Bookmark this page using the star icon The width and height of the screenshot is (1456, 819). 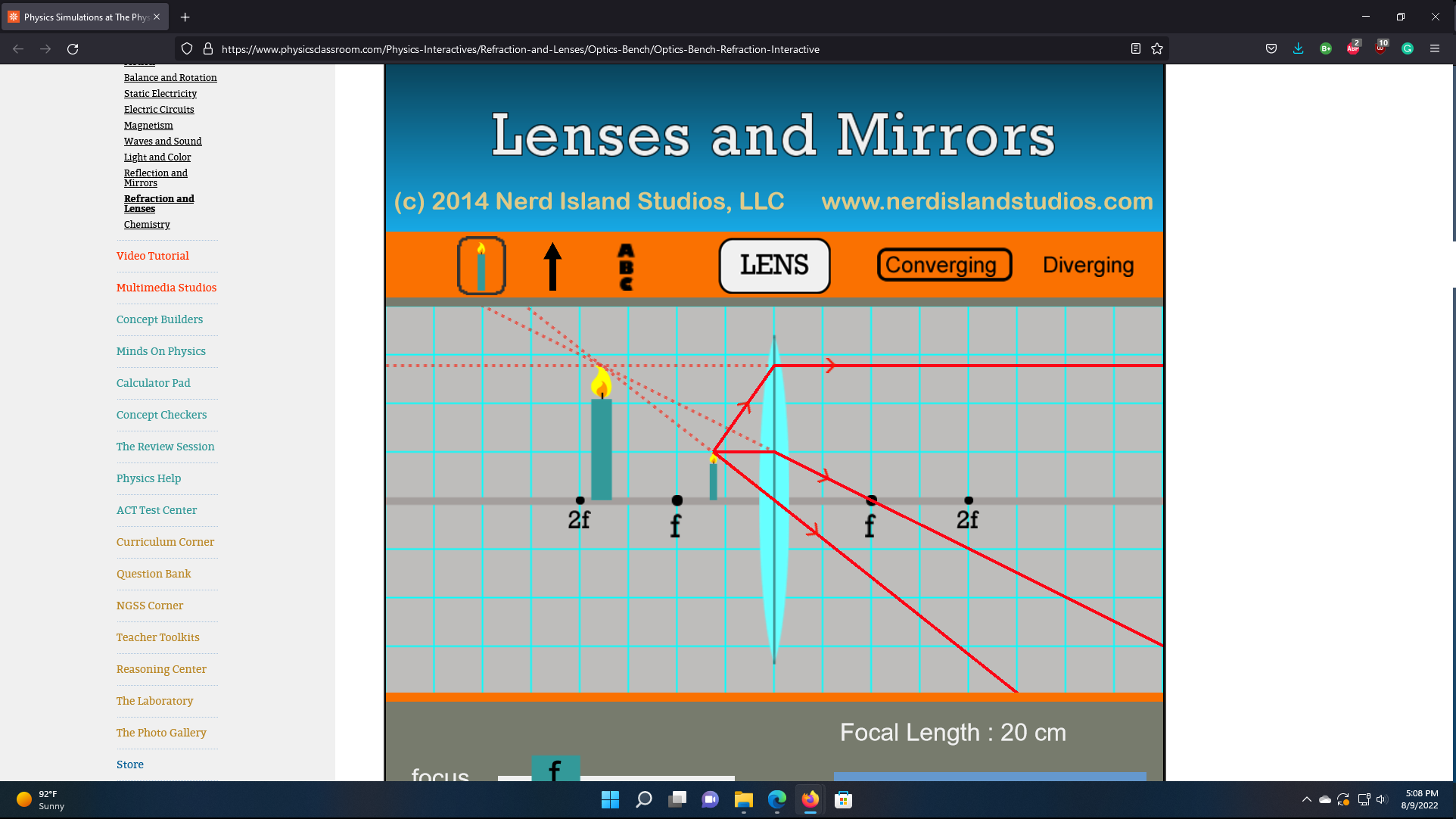pyautogui.click(x=1157, y=48)
